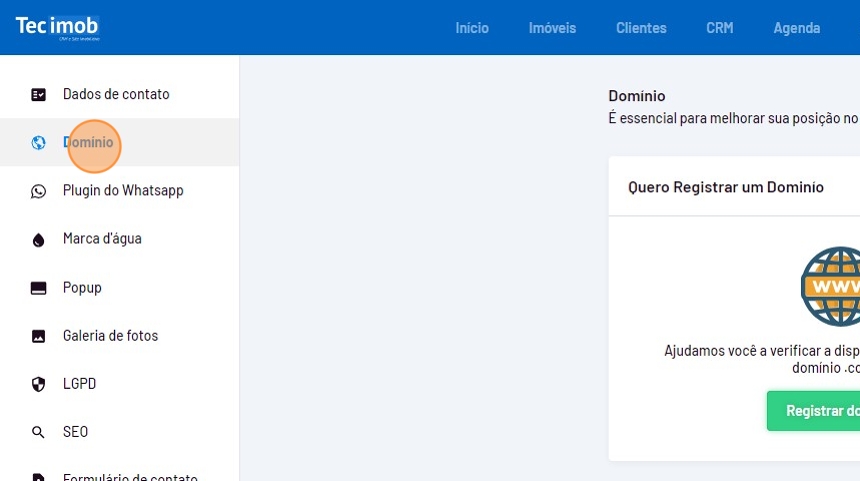
Task: Click the Popup window icon in sidebar
Action: (39, 288)
